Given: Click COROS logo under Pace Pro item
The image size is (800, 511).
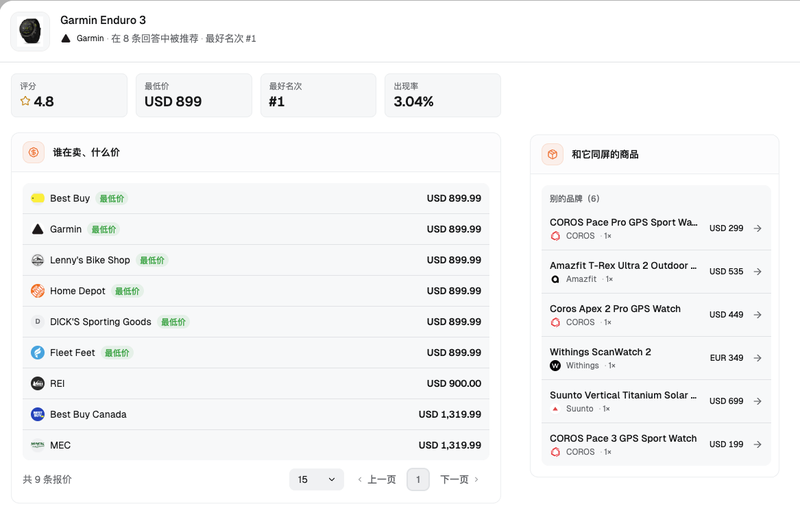Looking at the screenshot, I should pyautogui.click(x=556, y=236).
